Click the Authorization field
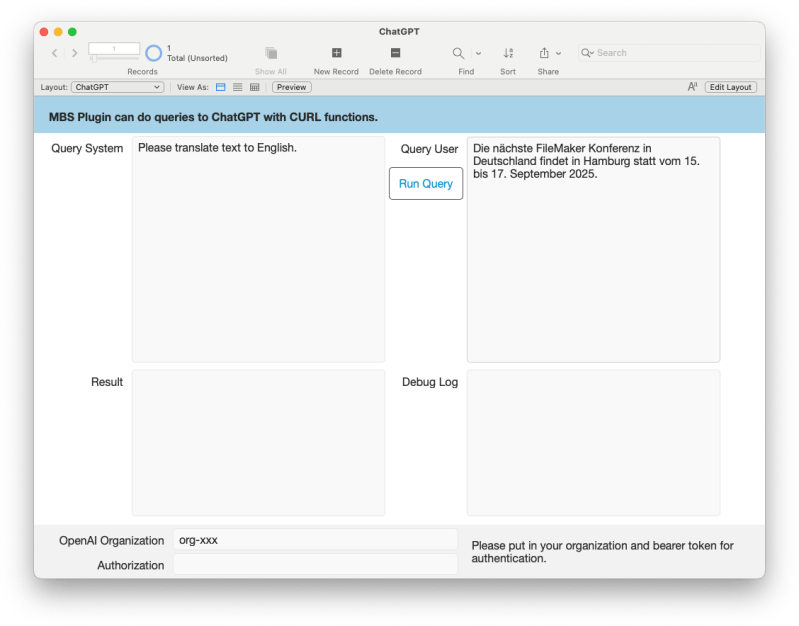 (x=315, y=564)
